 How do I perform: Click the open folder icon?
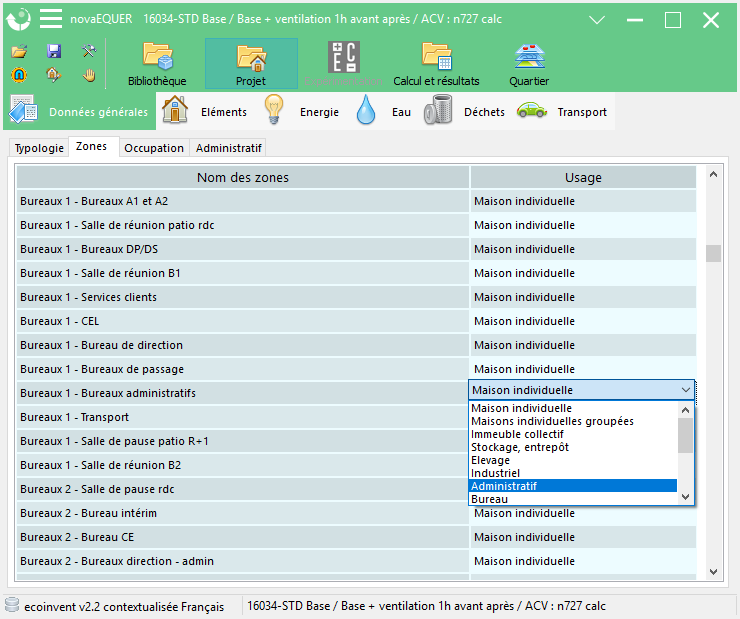(19, 51)
